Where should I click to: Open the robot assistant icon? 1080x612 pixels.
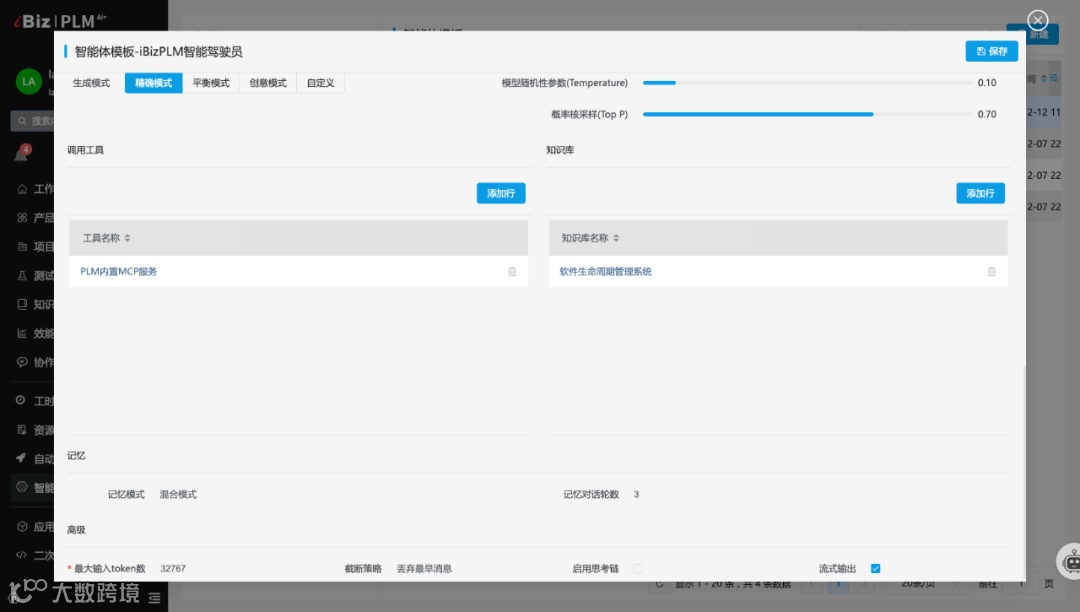(1071, 562)
